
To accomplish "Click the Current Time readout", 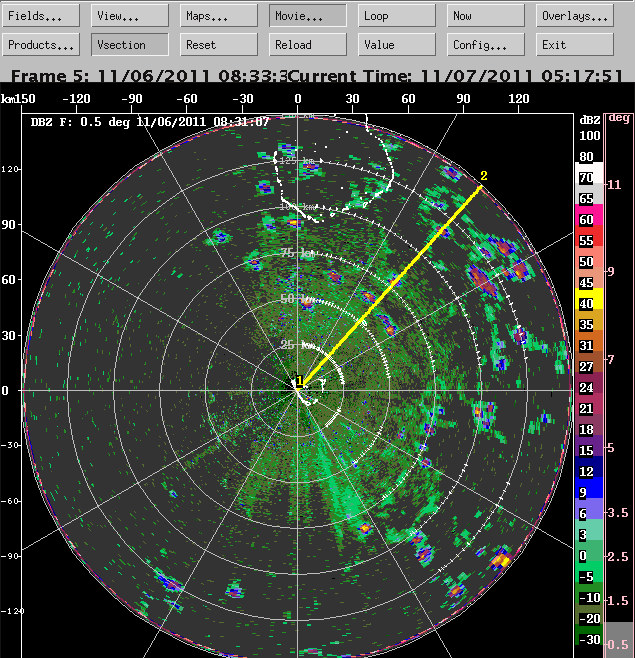I will pyautogui.click(x=456, y=76).
